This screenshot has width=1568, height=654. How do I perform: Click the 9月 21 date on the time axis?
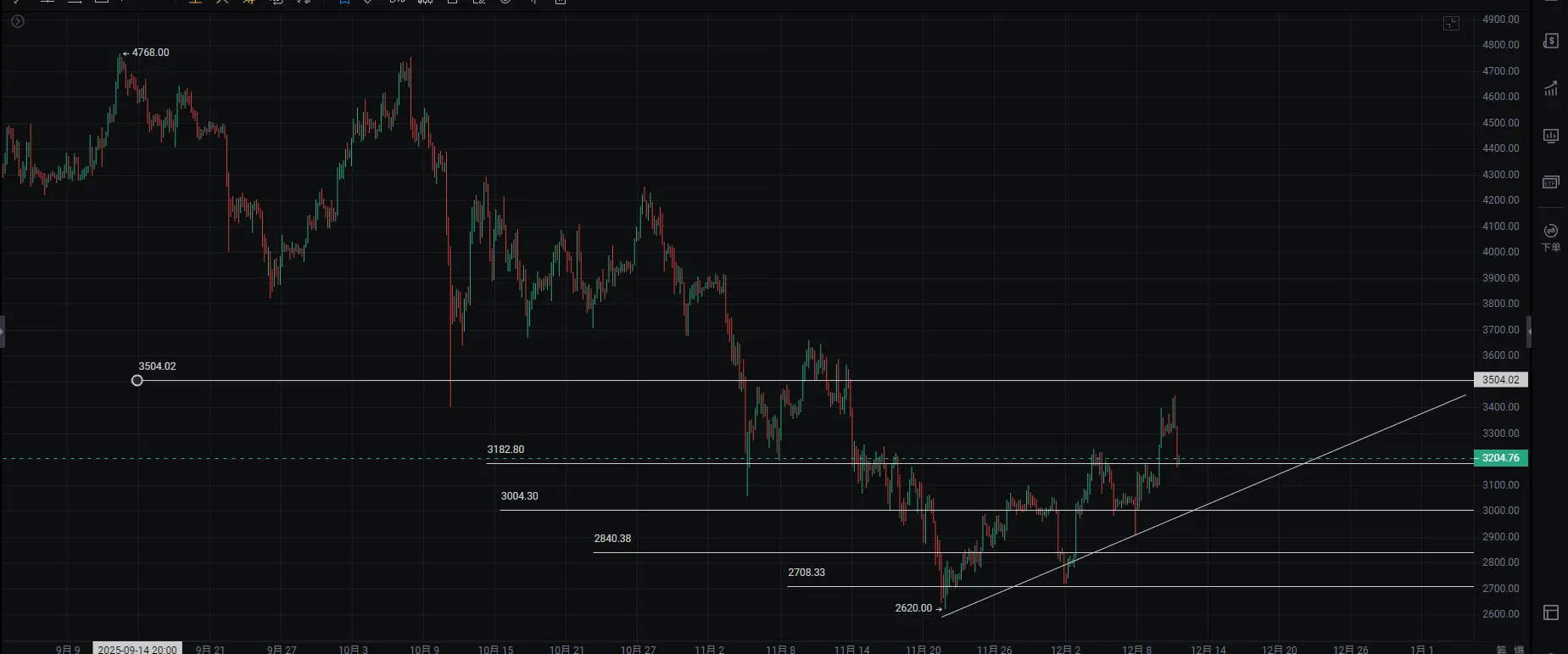pyautogui.click(x=210, y=650)
